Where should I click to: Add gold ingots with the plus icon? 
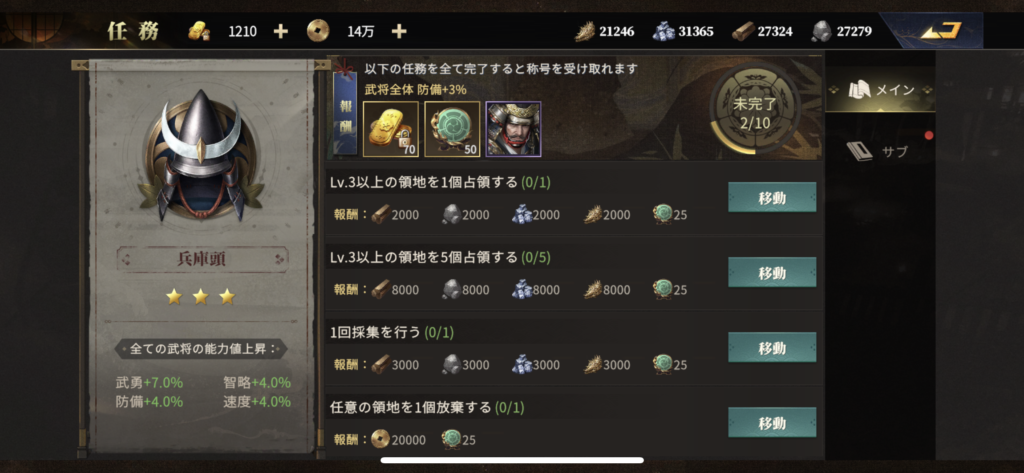(280, 31)
